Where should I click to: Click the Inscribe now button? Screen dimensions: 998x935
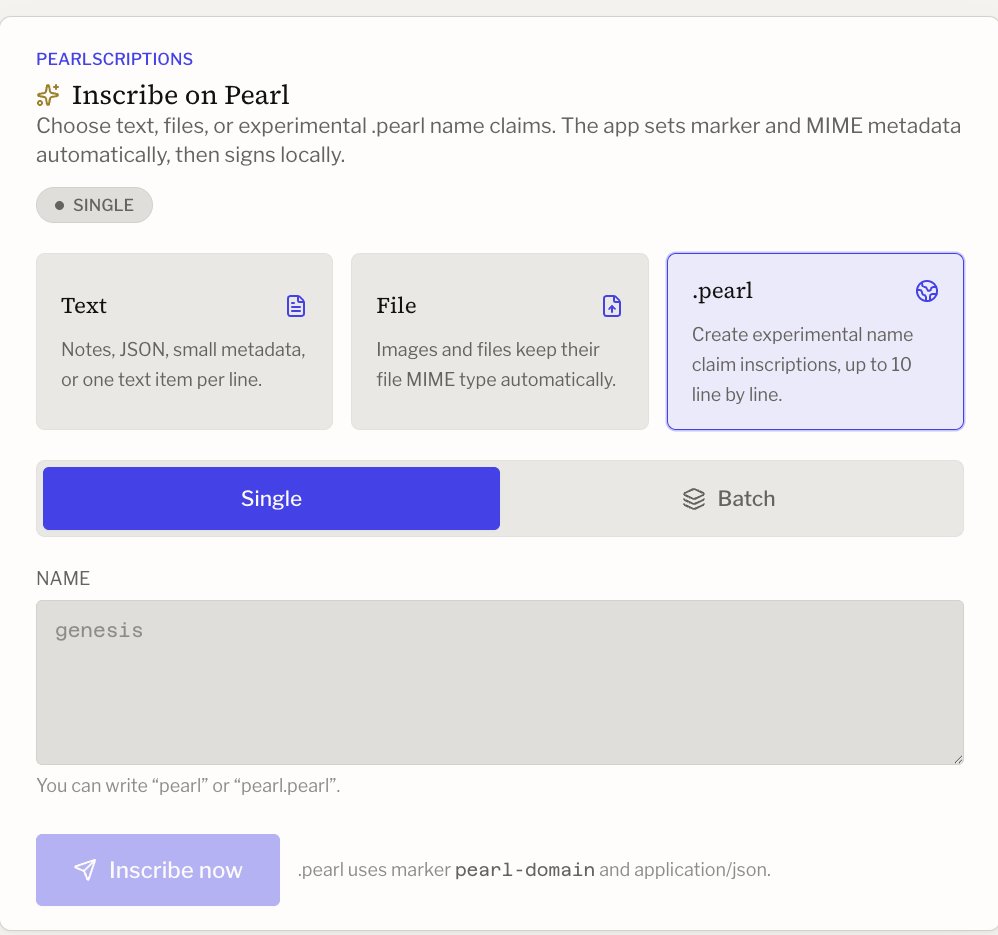pyautogui.click(x=158, y=869)
